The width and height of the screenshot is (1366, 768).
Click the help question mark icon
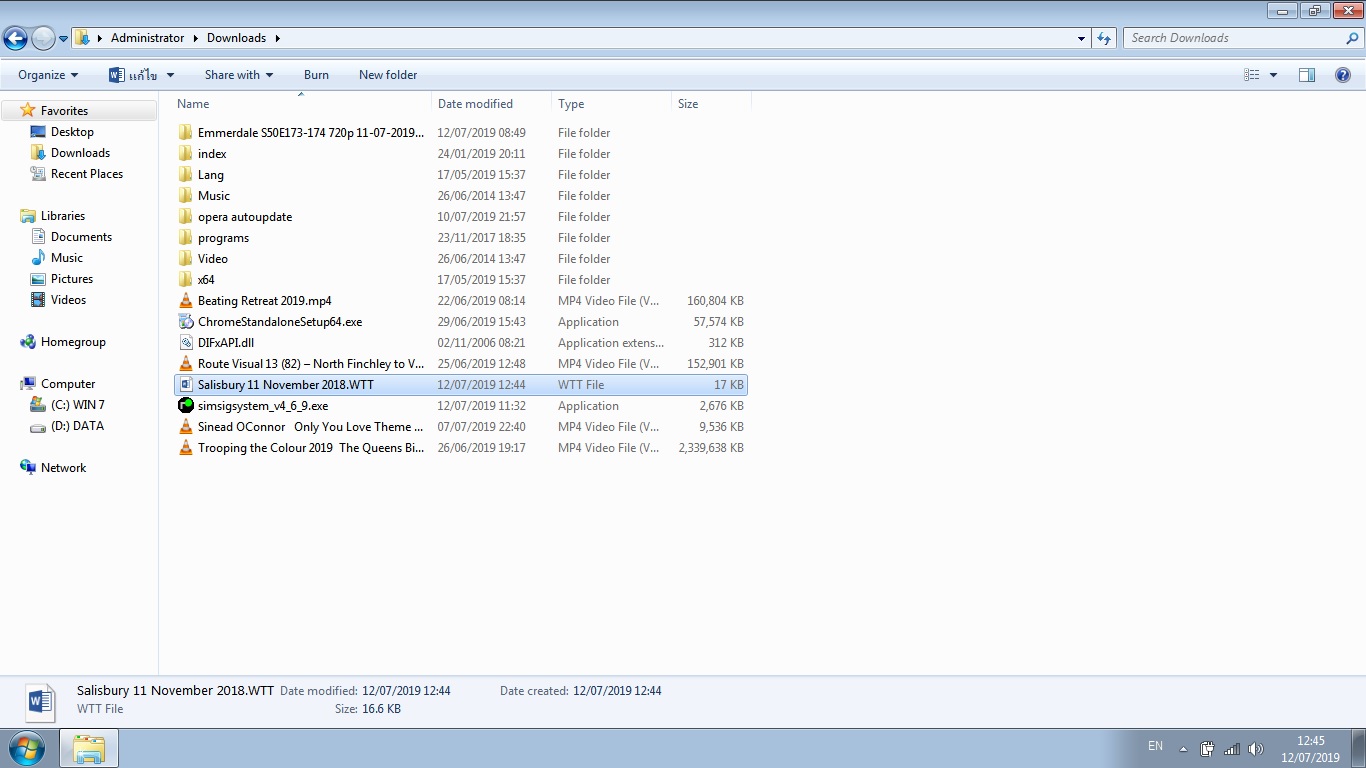(x=1343, y=75)
